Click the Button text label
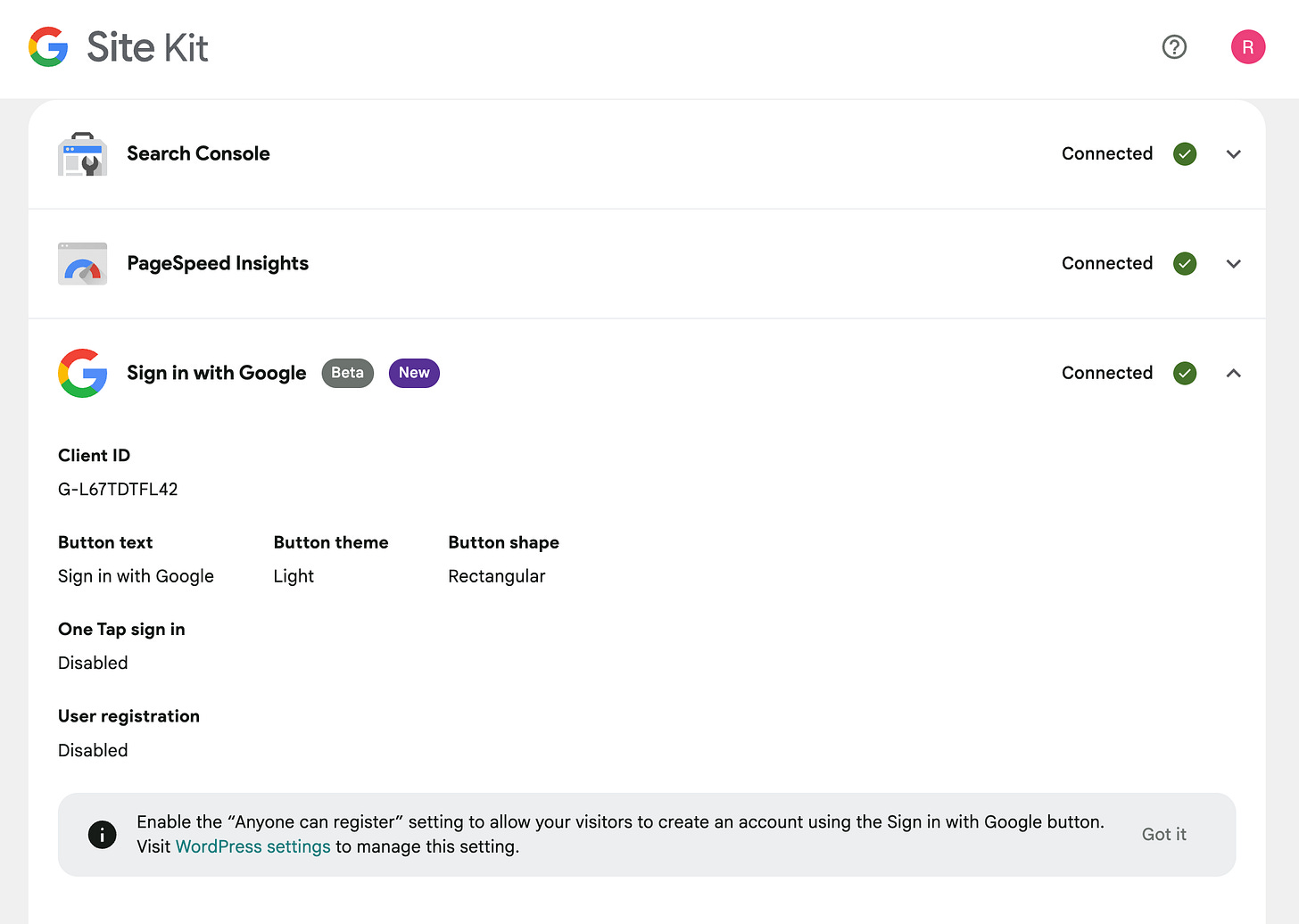The height and width of the screenshot is (924, 1299). [105, 542]
